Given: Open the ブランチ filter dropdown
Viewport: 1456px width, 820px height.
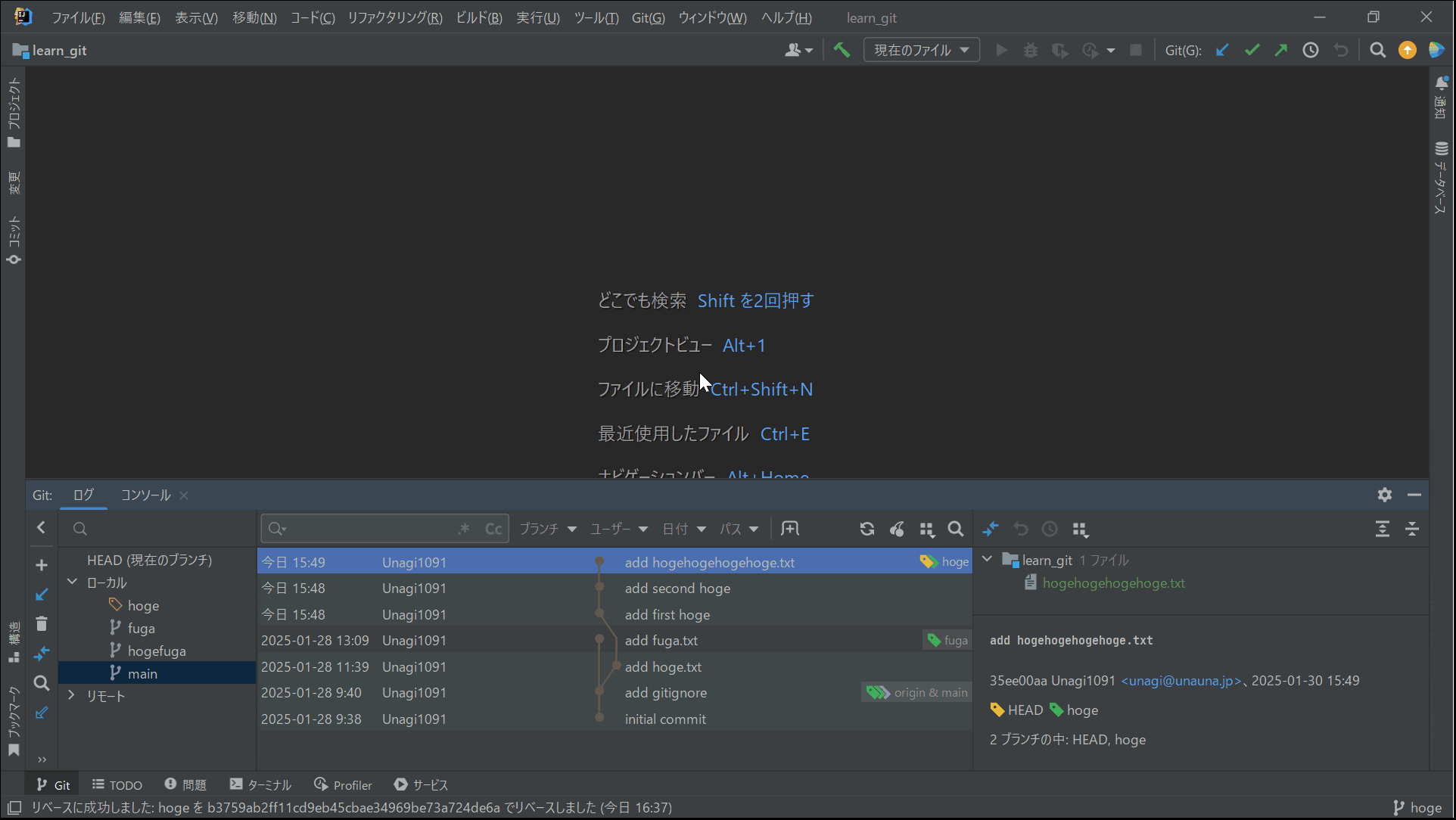Looking at the screenshot, I should tap(547, 529).
